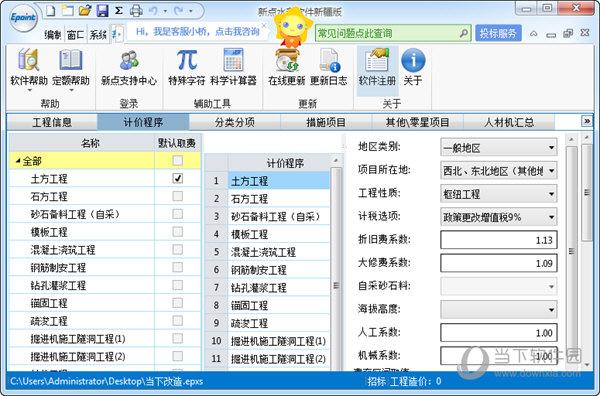The height and width of the screenshot is (396, 600).
Task: Click the settings panel inner scrollbar
Action: [571, 251]
